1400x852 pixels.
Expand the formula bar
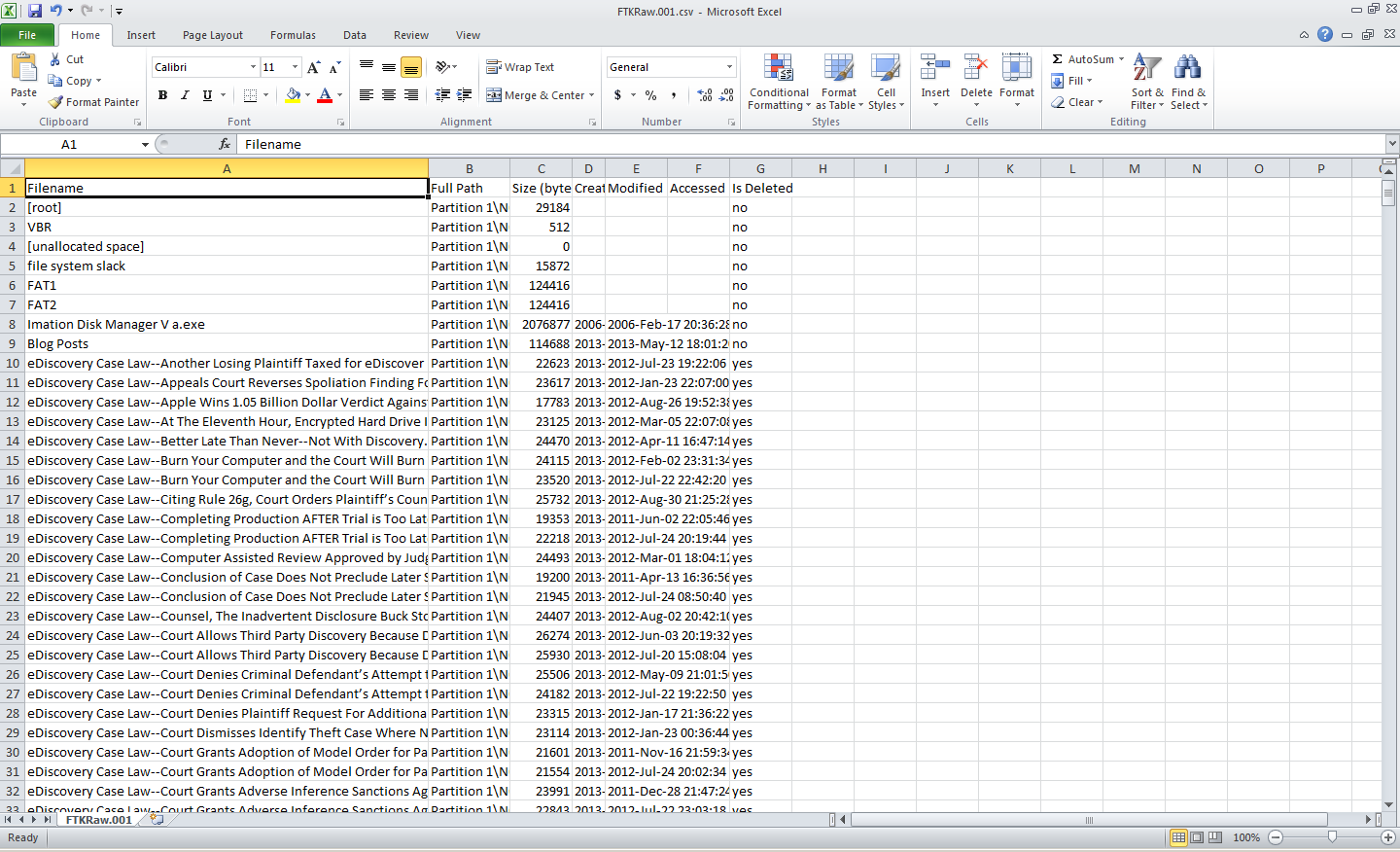(1392, 144)
